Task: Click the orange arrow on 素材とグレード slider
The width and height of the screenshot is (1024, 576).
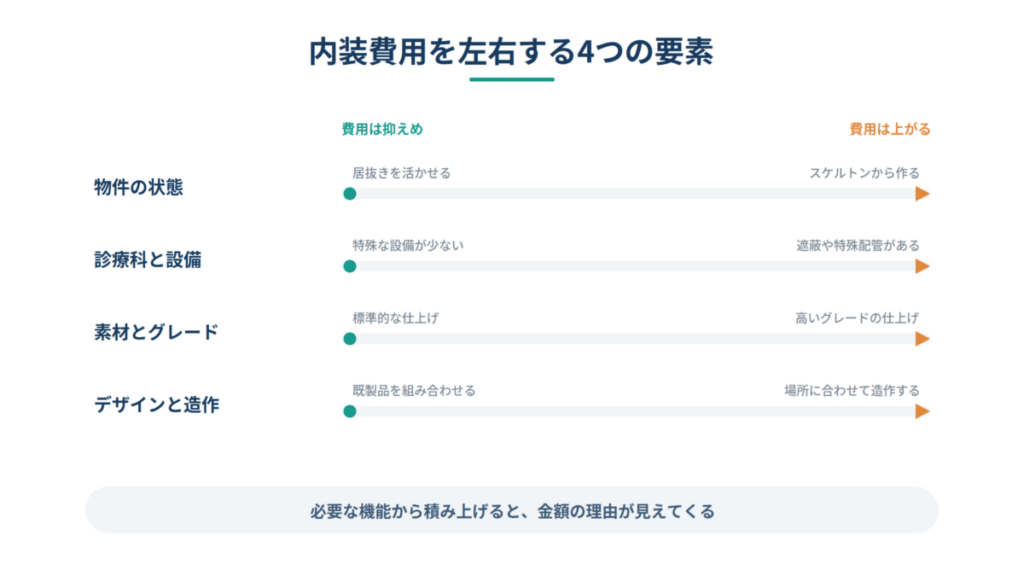Action: click(922, 338)
